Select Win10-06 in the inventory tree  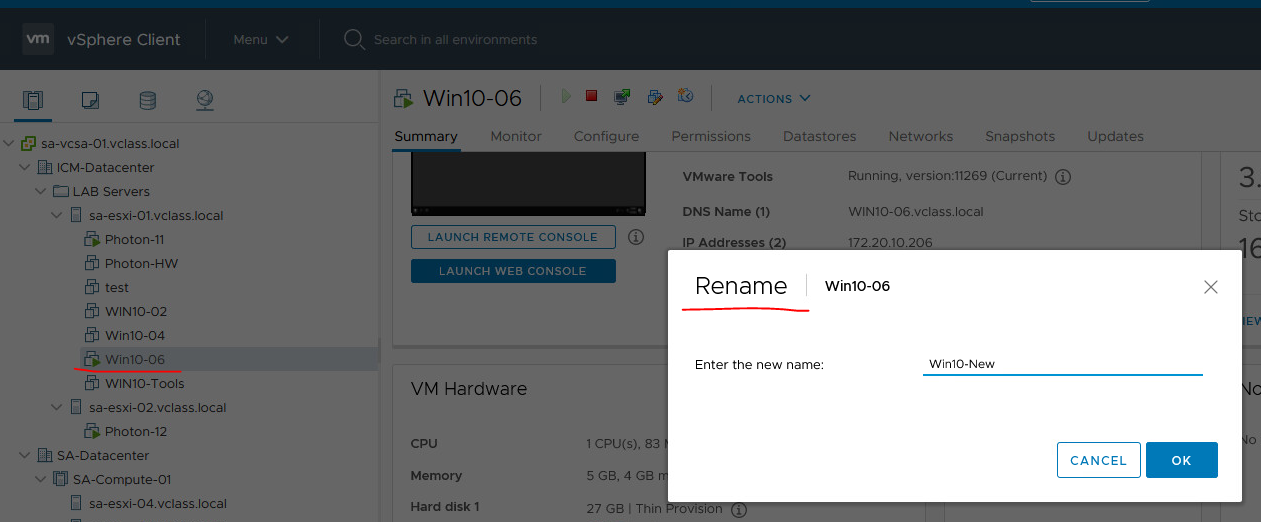(135, 359)
